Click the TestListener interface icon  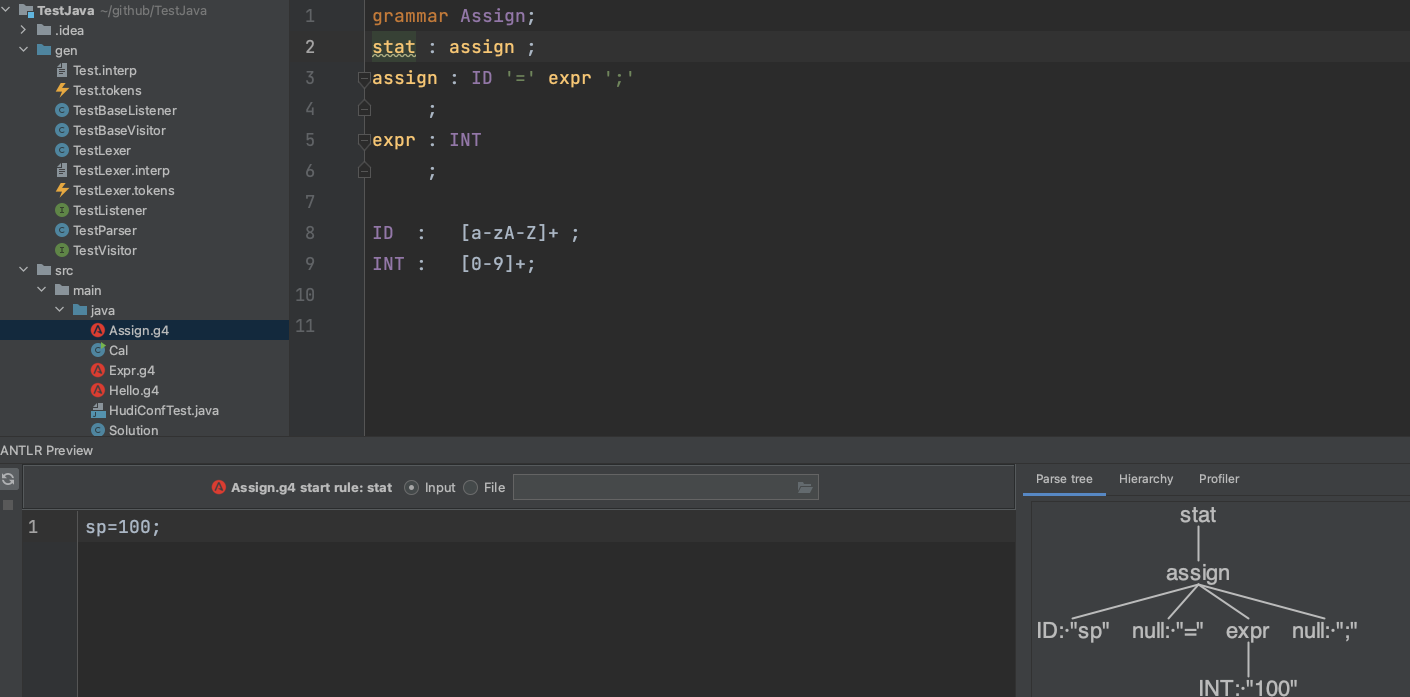[x=60, y=210]
